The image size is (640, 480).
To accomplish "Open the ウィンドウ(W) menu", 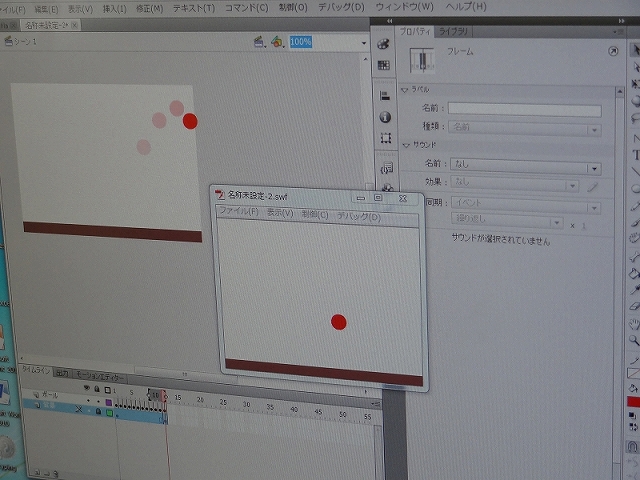I will click(404, 7).
